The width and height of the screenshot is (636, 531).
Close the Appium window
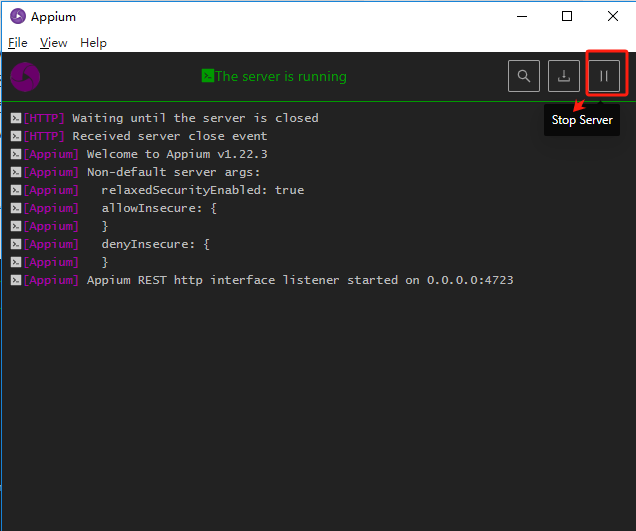point(613,16)
